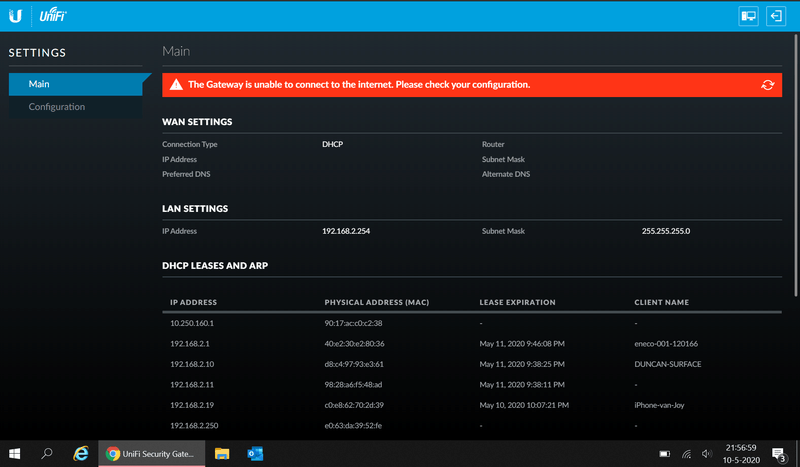The image size is (800, 467).
Task: Select IP address 10.250.160.1 cell
Action: [192, 323]
